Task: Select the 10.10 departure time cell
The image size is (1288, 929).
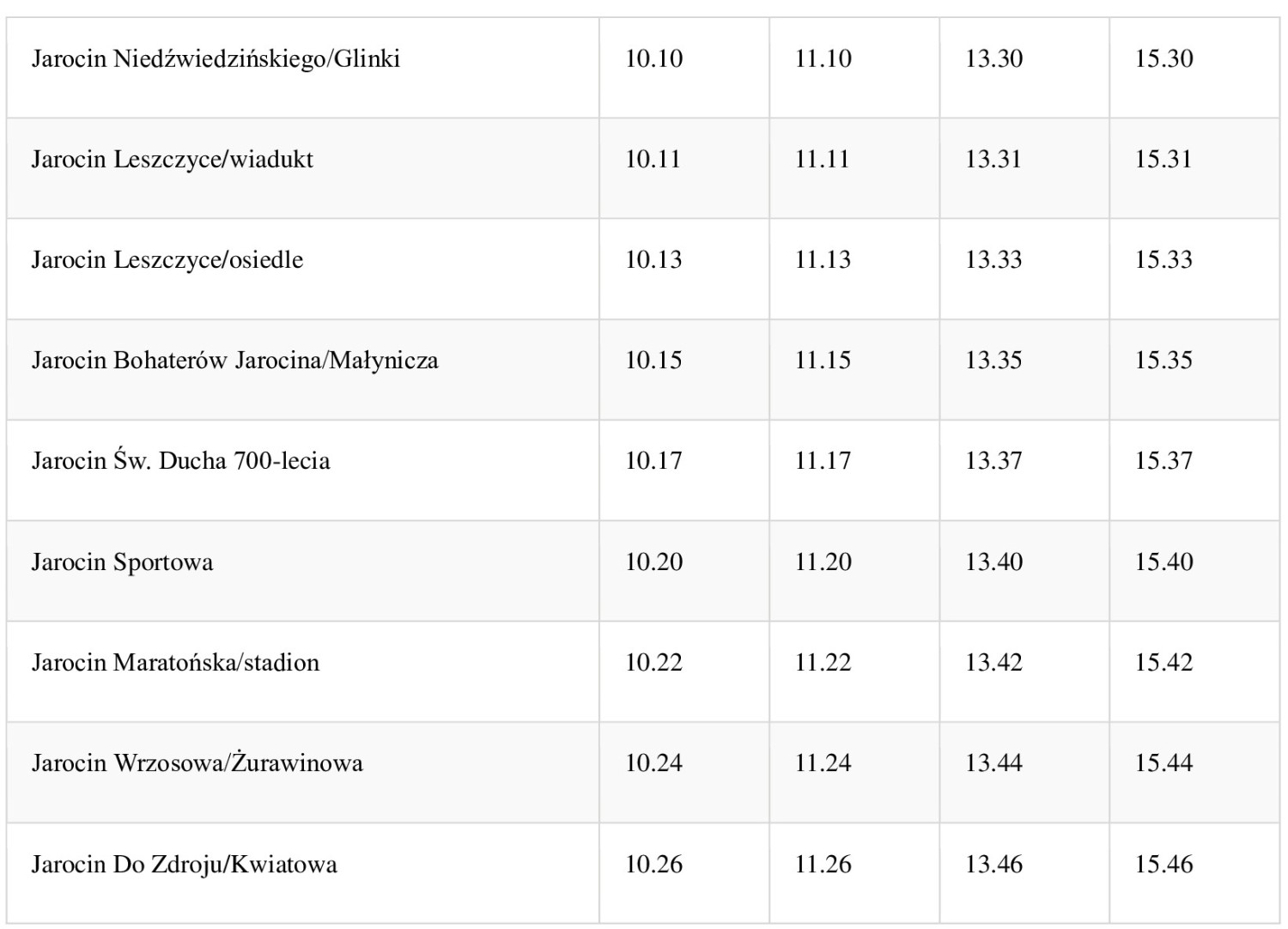Action: point(653,58)
